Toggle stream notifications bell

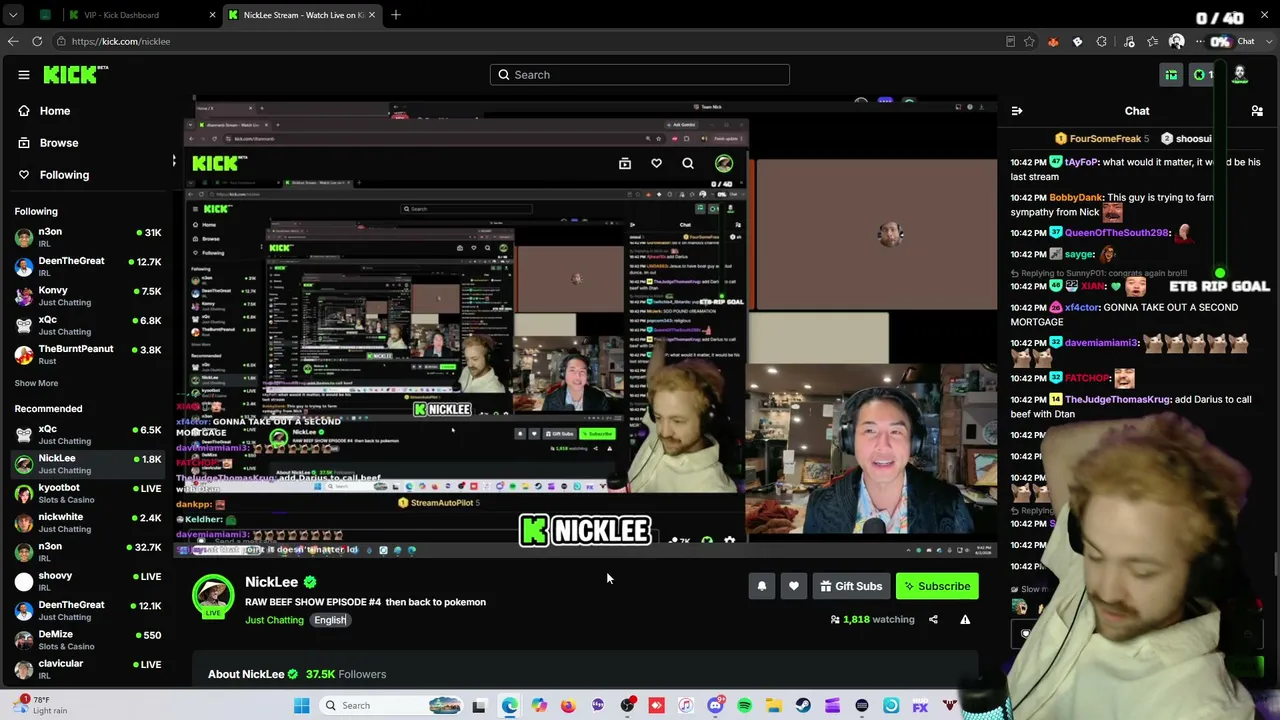(x=762, y=587)
